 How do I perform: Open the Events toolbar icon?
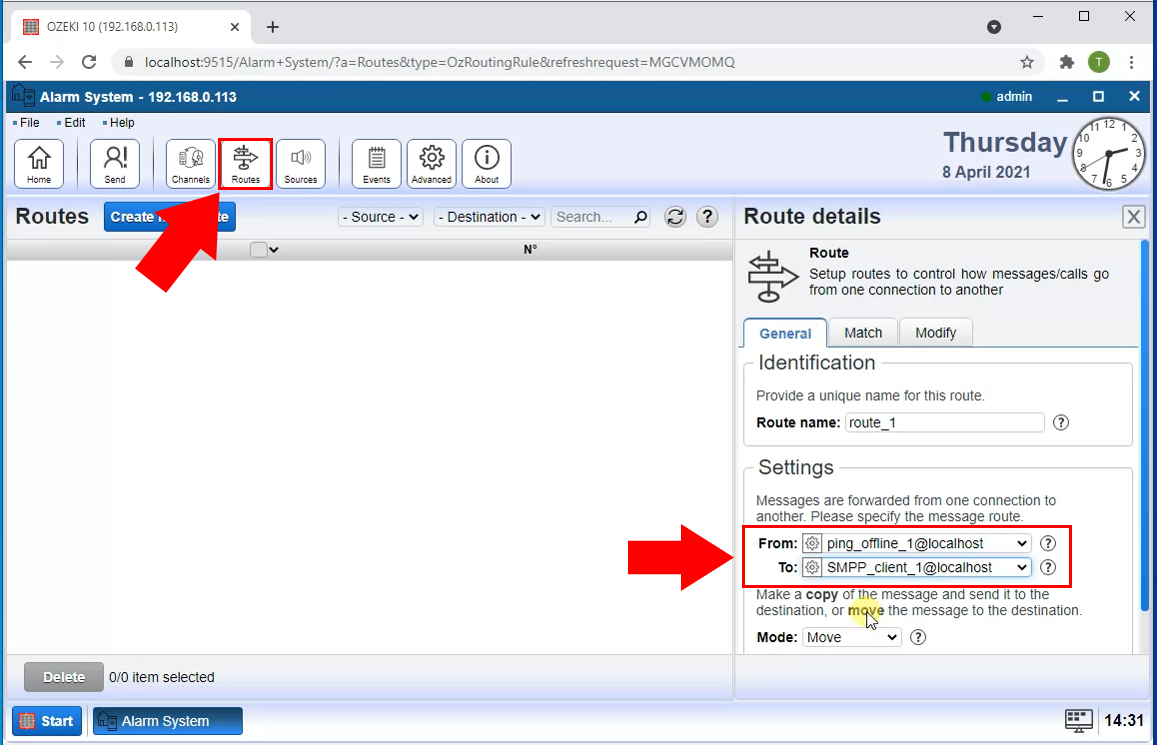pos(376,164)
